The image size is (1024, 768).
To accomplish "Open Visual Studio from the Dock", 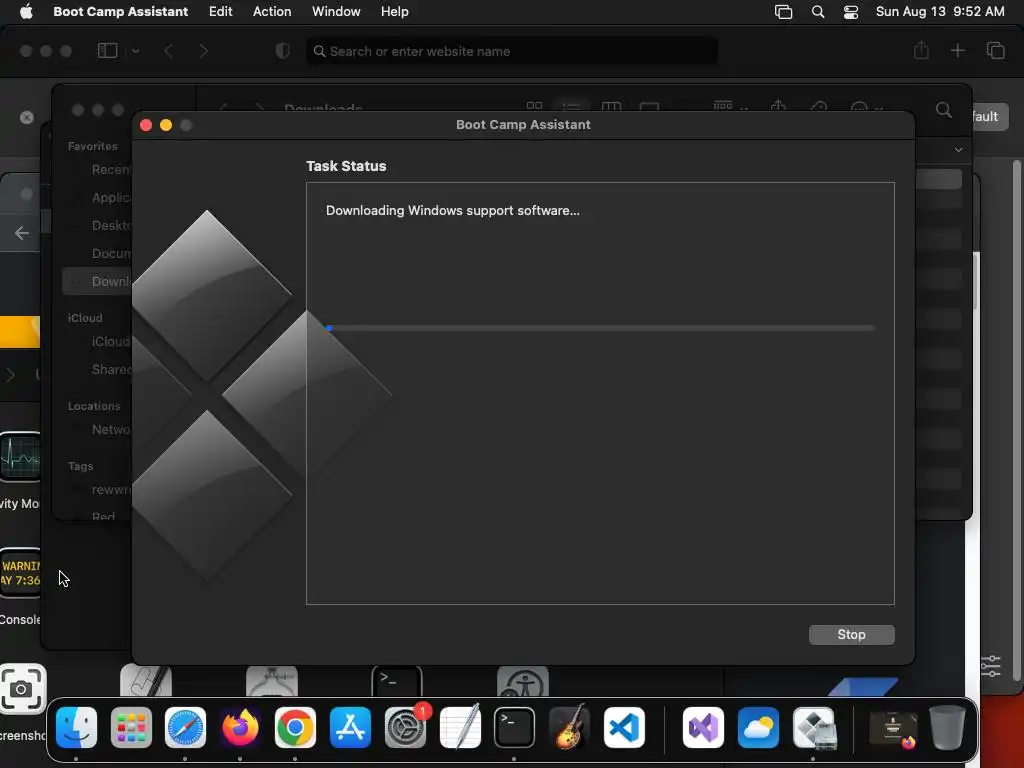I will point(703,728).
